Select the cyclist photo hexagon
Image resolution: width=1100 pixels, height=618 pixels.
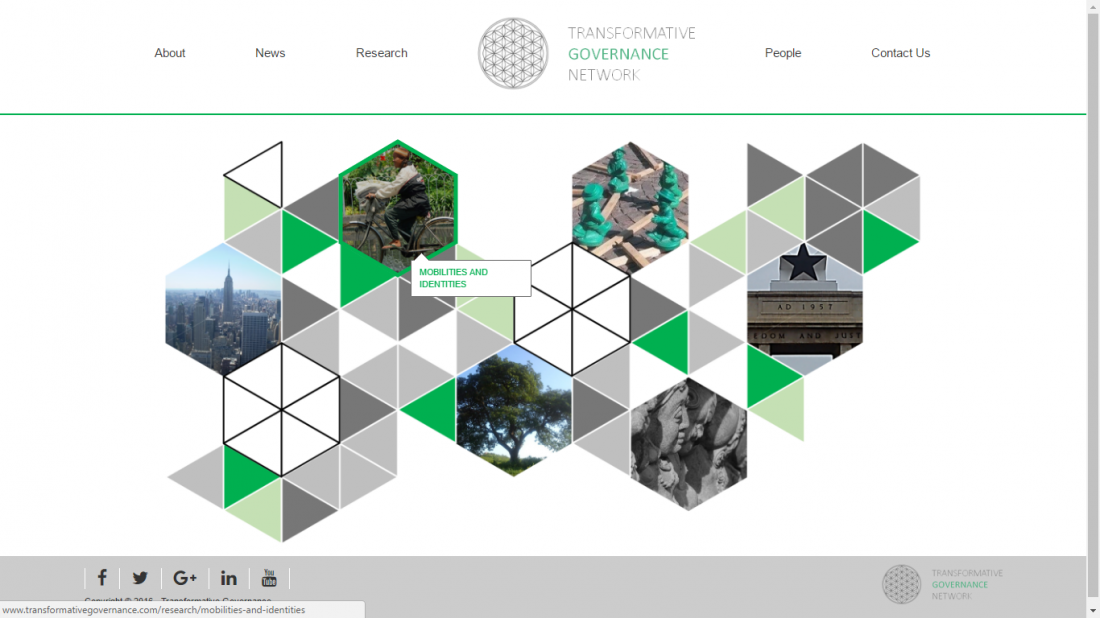pos(397,205)
